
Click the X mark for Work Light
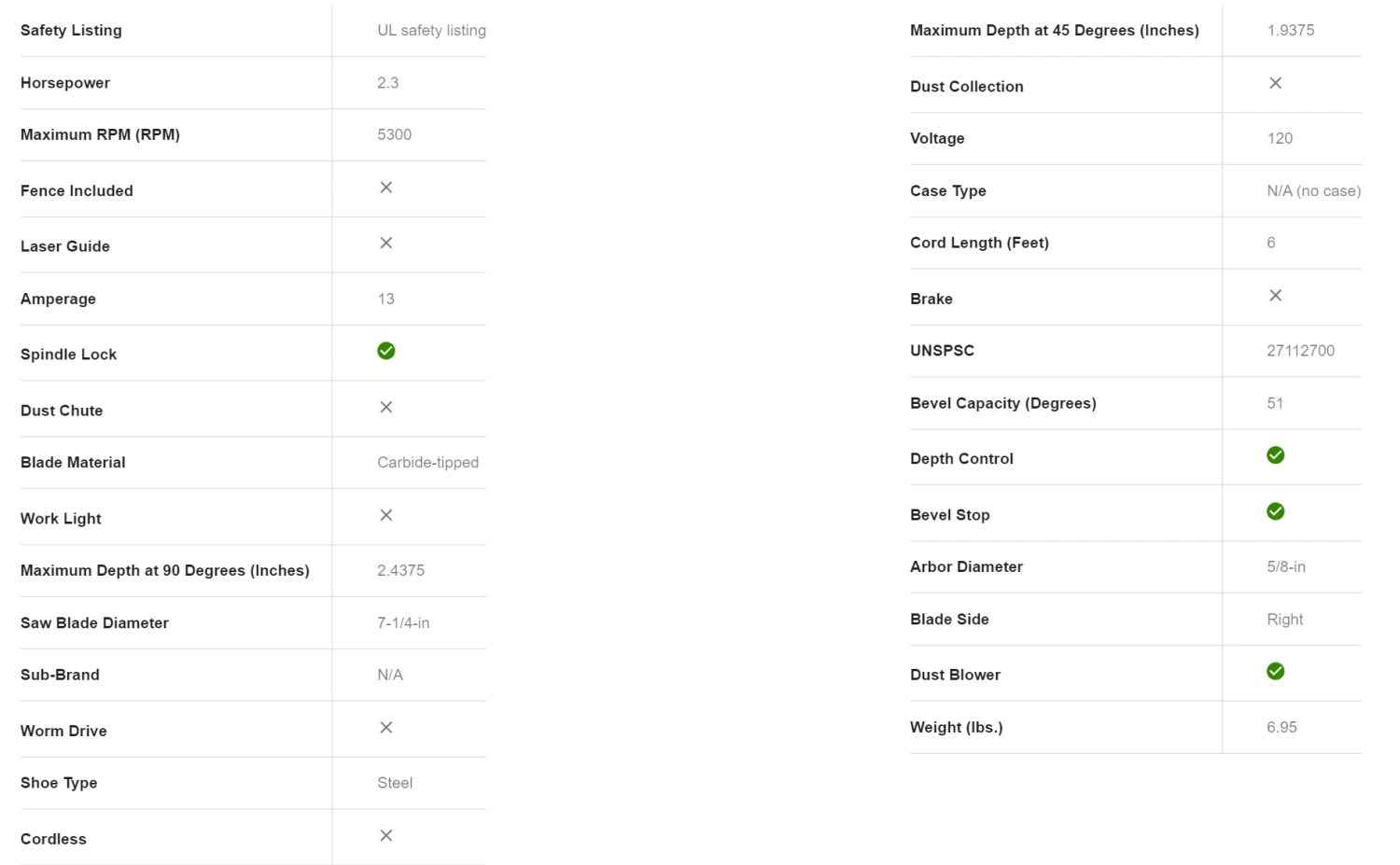coord(386,515)
